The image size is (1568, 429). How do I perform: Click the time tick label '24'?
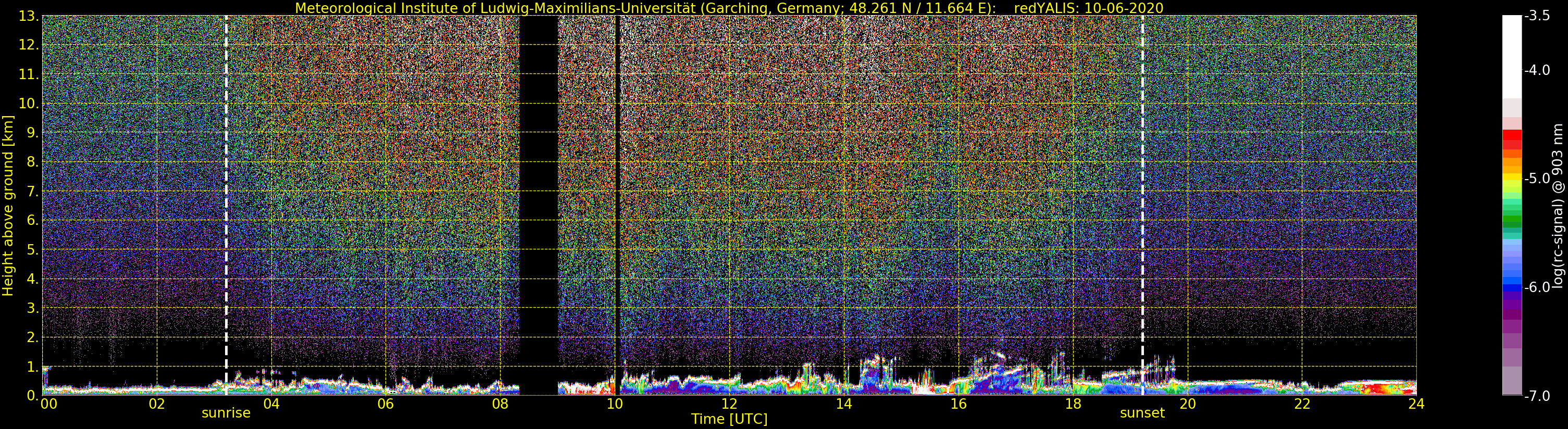[1416, 403]
